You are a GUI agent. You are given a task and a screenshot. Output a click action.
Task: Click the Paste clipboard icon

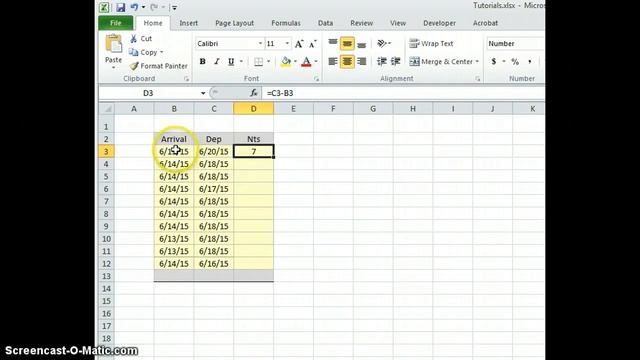click(113, 44)
